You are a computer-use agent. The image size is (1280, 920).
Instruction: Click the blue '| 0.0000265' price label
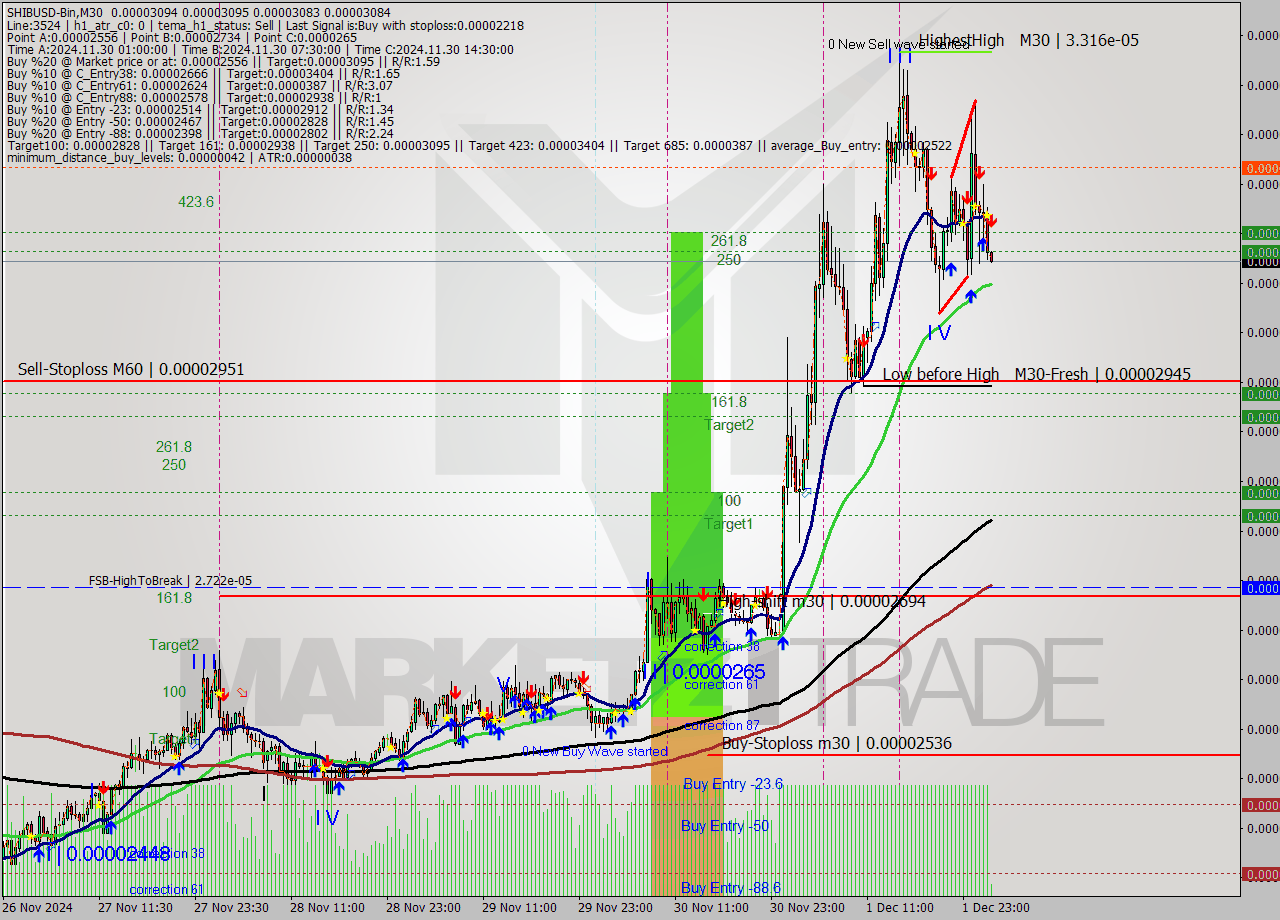tap(715, 671)
